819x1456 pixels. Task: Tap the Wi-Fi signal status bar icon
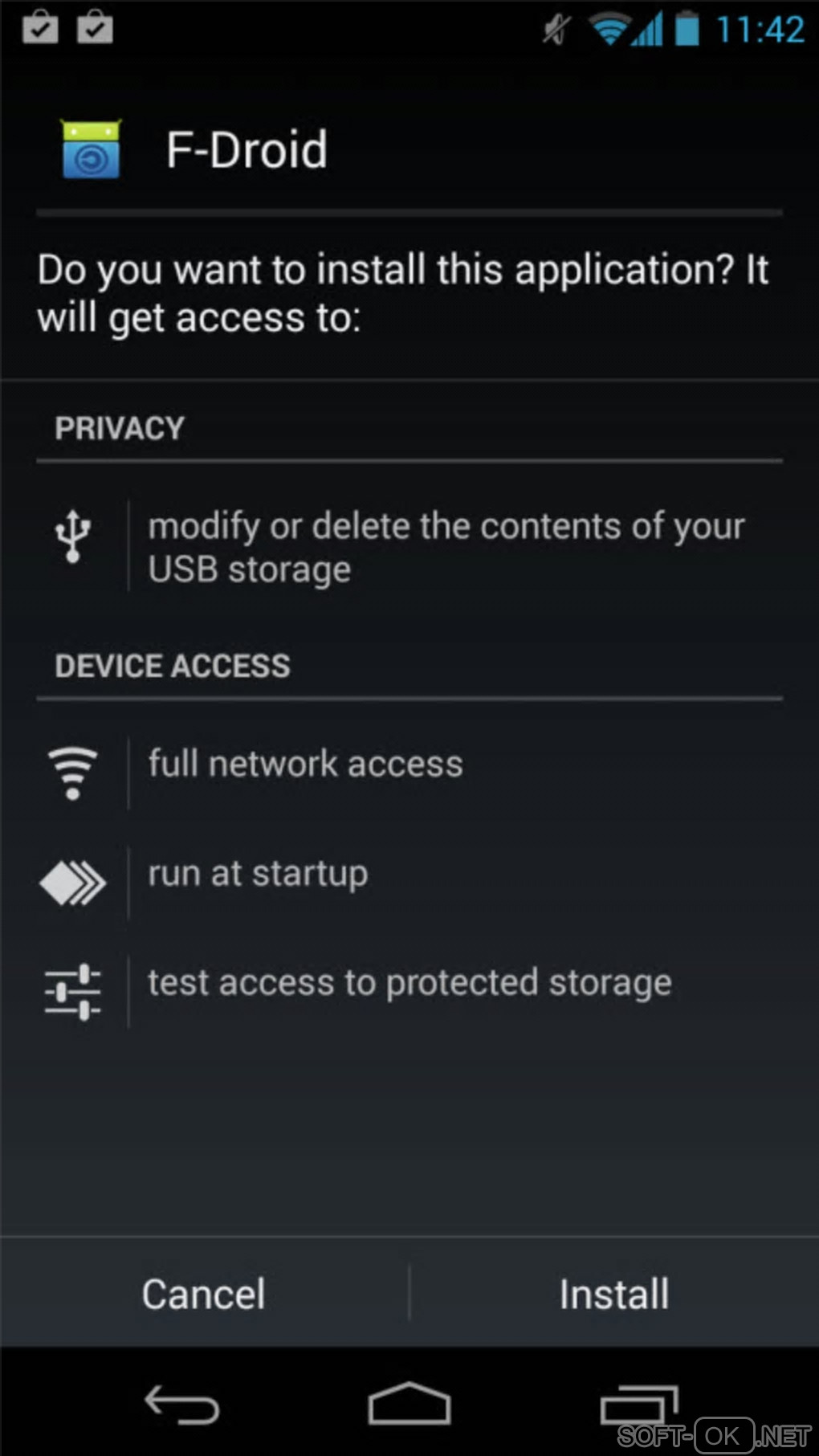pos(609,30)
